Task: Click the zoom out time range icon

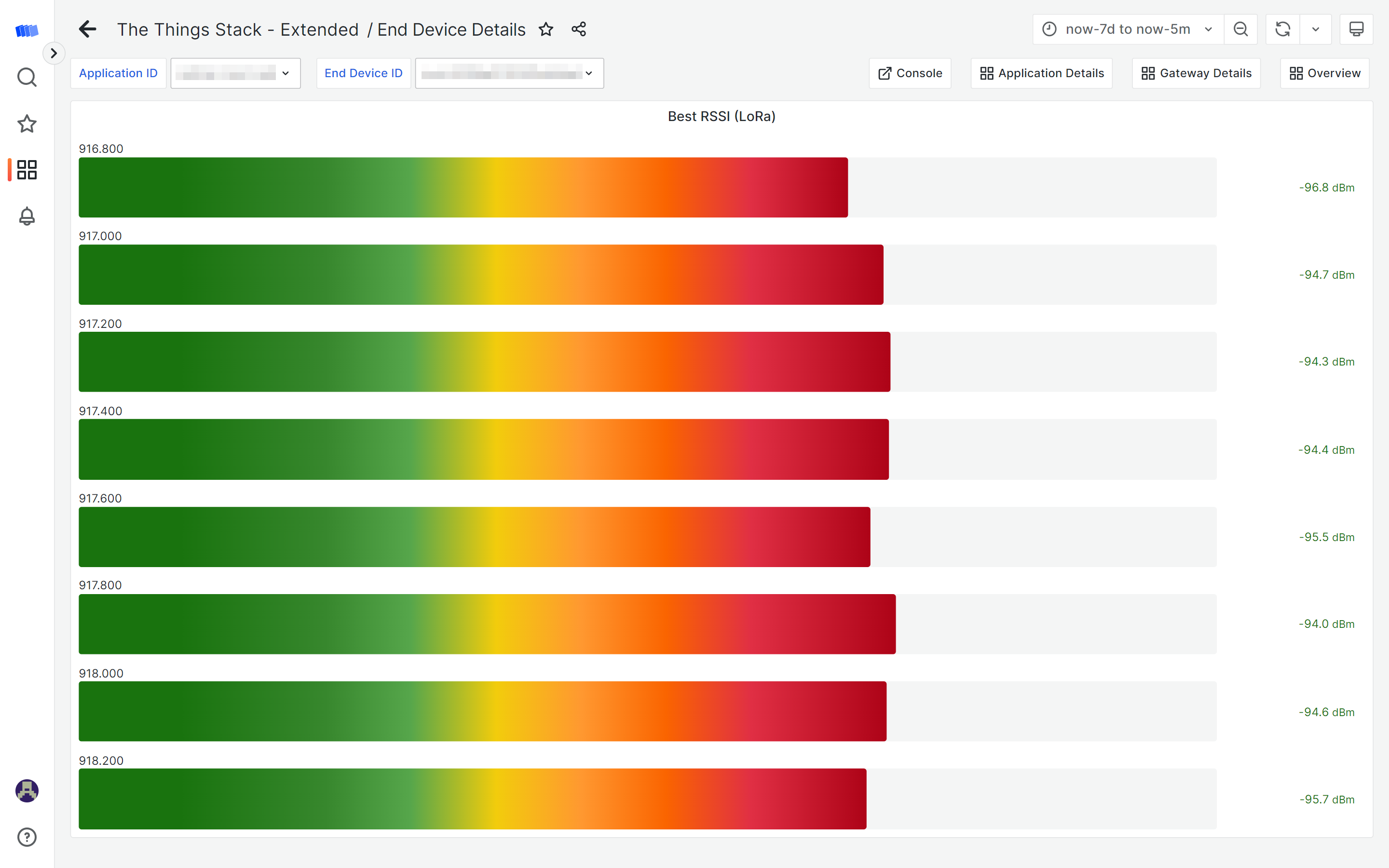Action: point(1240,29)
